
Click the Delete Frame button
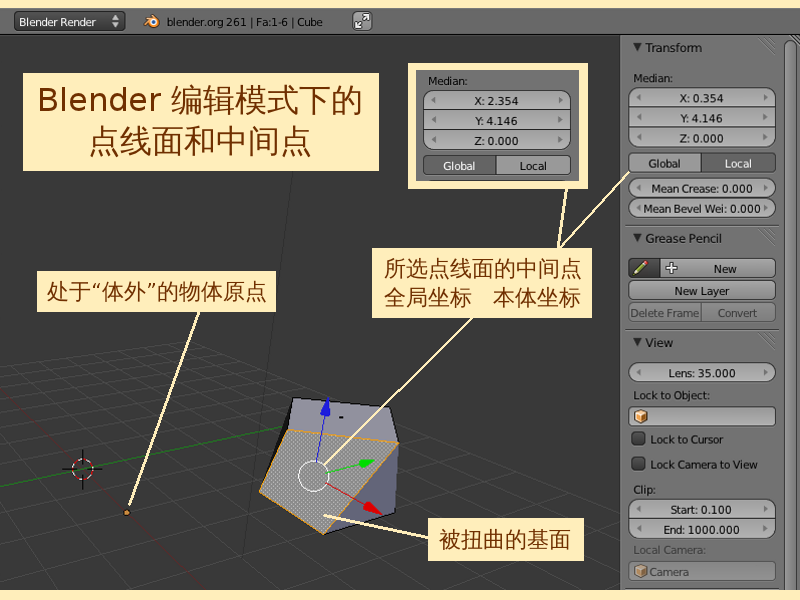(665, 313)
